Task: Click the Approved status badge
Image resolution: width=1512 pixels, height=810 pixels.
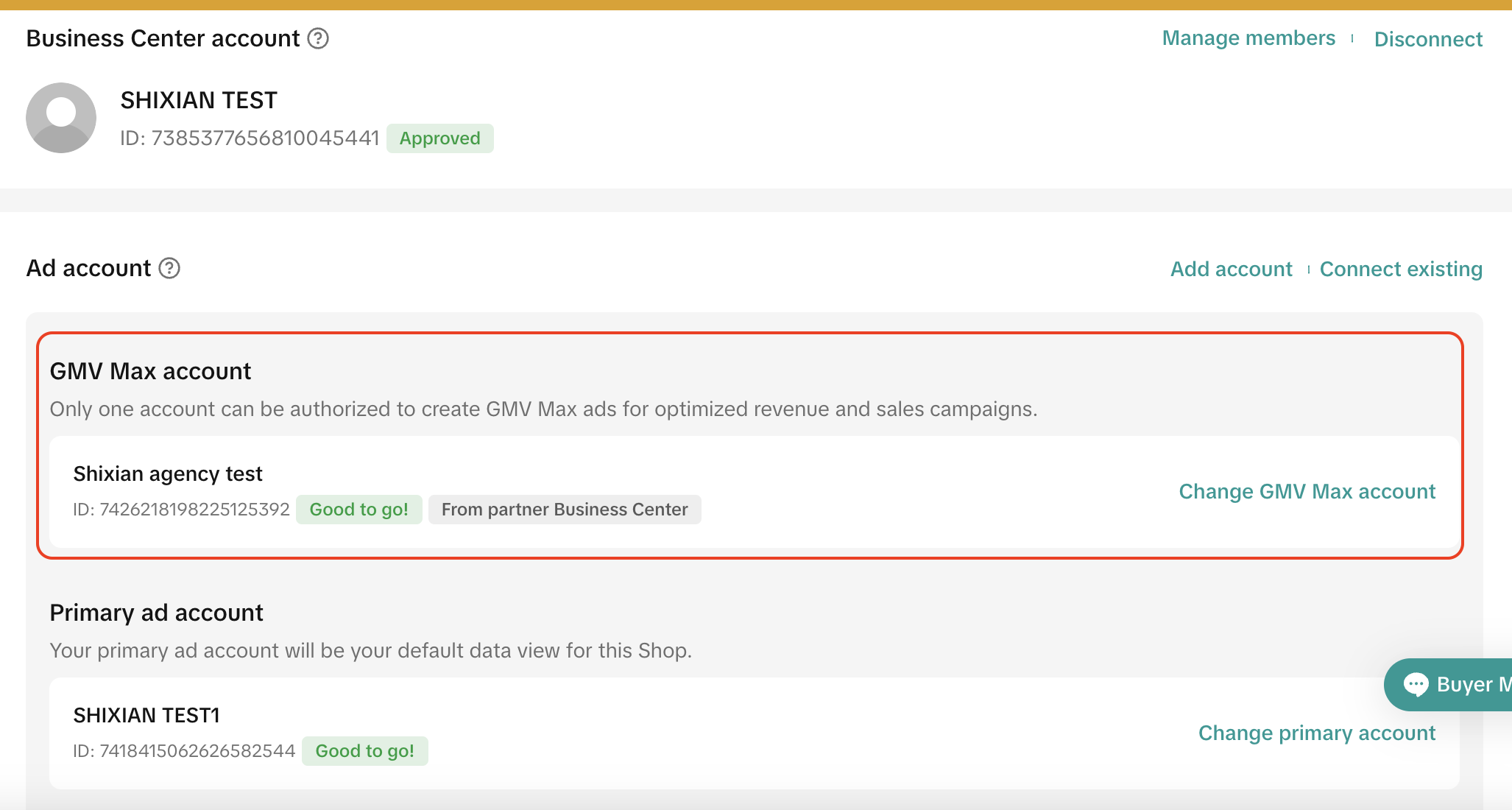Action: tap(439, 138)
